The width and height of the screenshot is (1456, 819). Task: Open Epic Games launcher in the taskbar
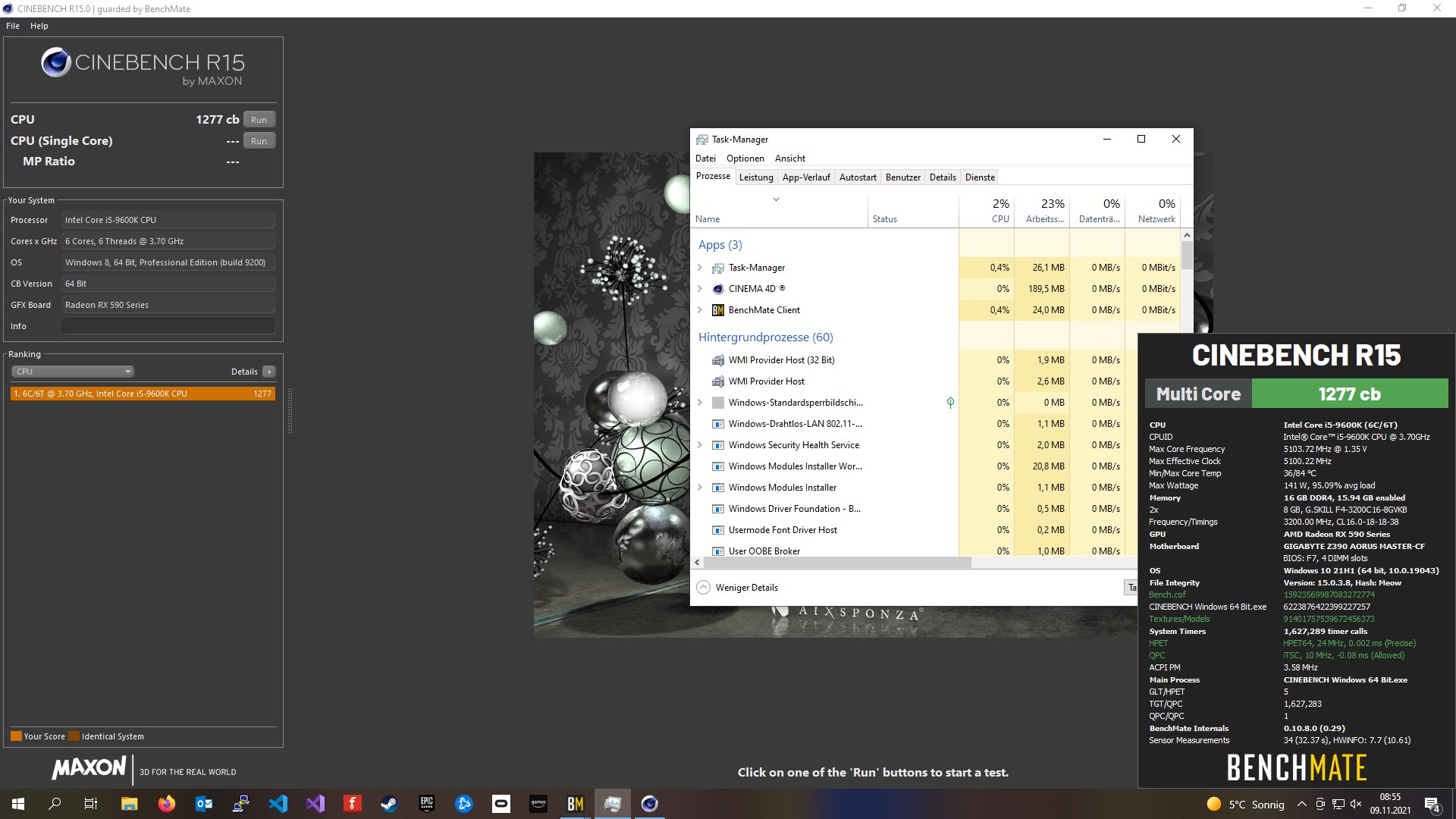click(x=427, y=804)
